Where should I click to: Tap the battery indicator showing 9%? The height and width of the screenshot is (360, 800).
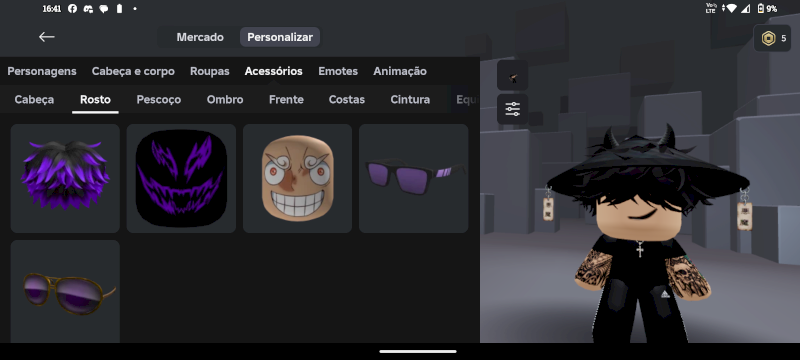[x=767, y=9]
